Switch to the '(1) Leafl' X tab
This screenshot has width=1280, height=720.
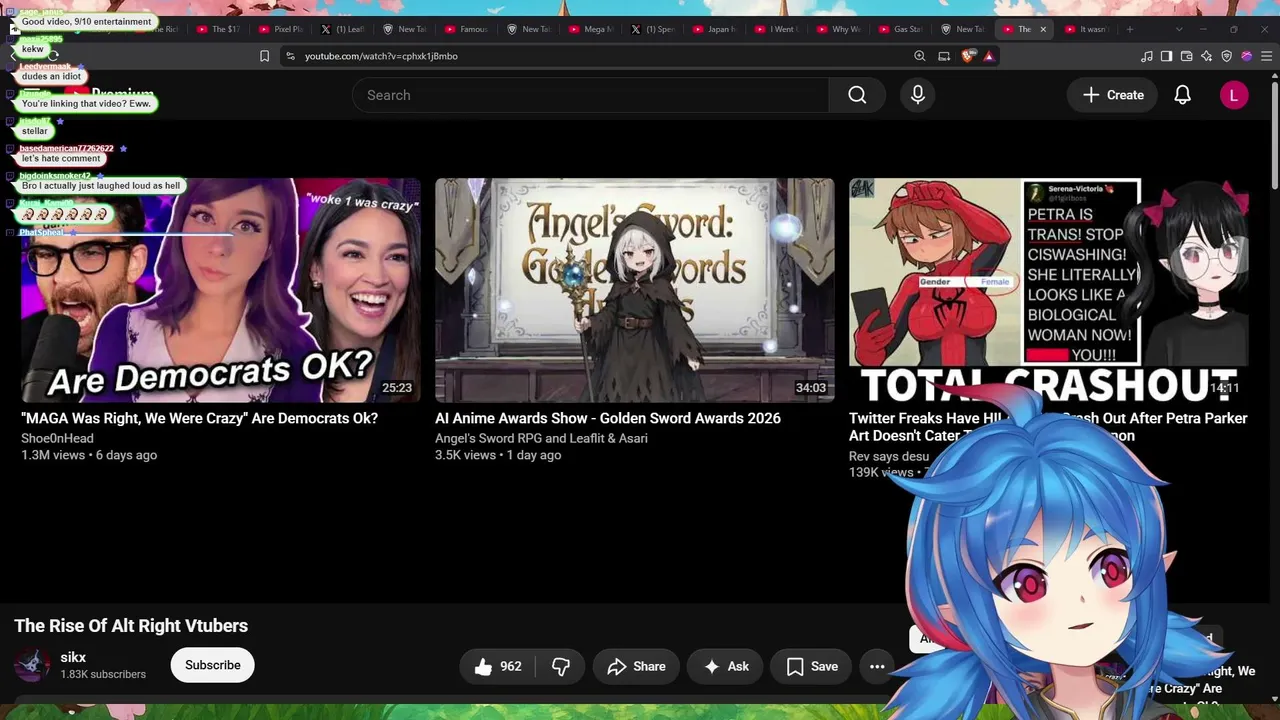[x=342, y=29]
